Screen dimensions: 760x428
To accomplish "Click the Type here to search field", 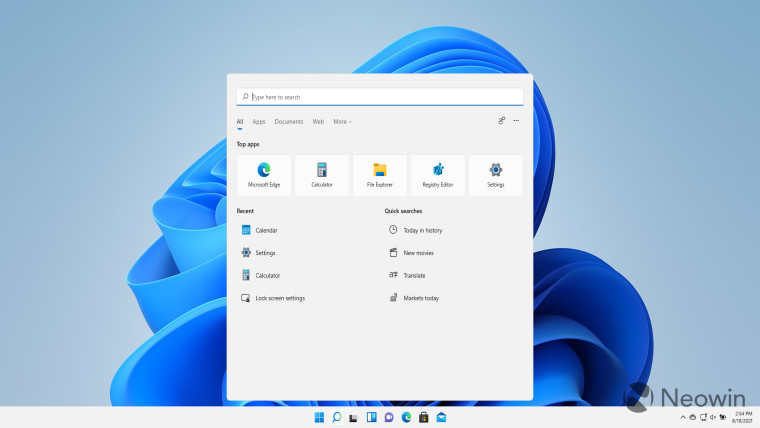I will tap(380, 97).
